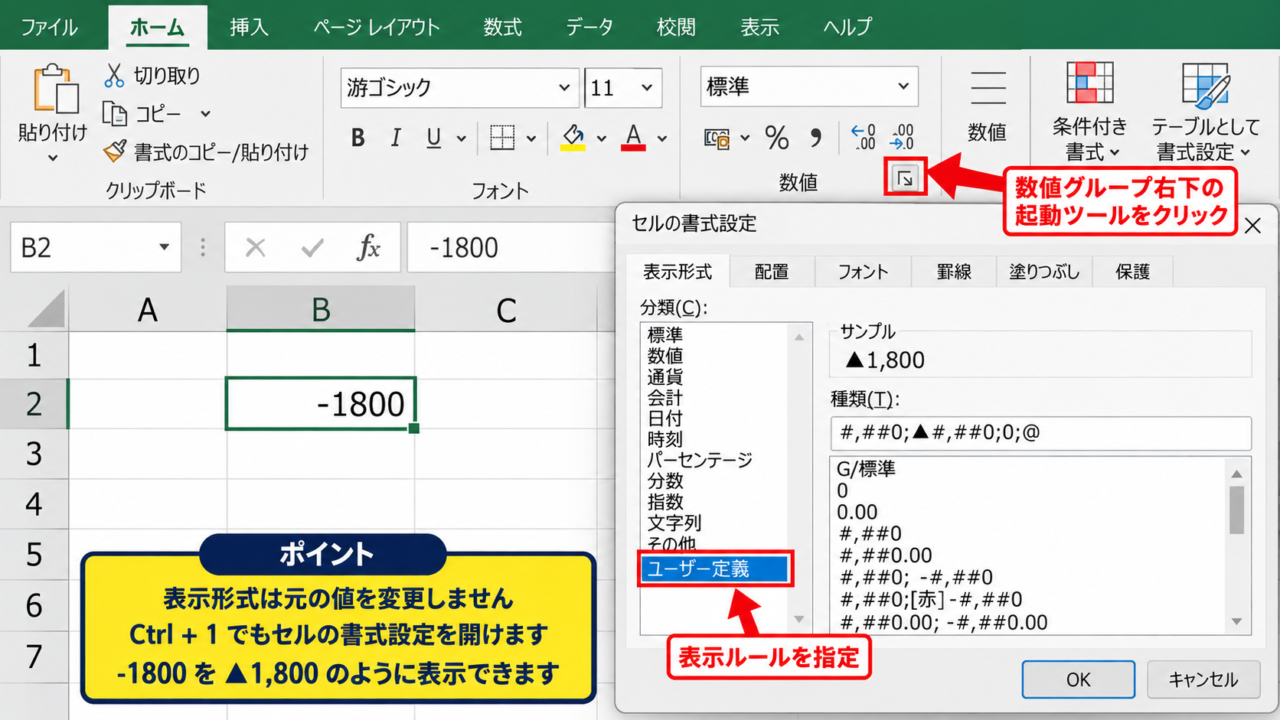
Task: Click the Borders icon
Action: click(x=502, y=138)
